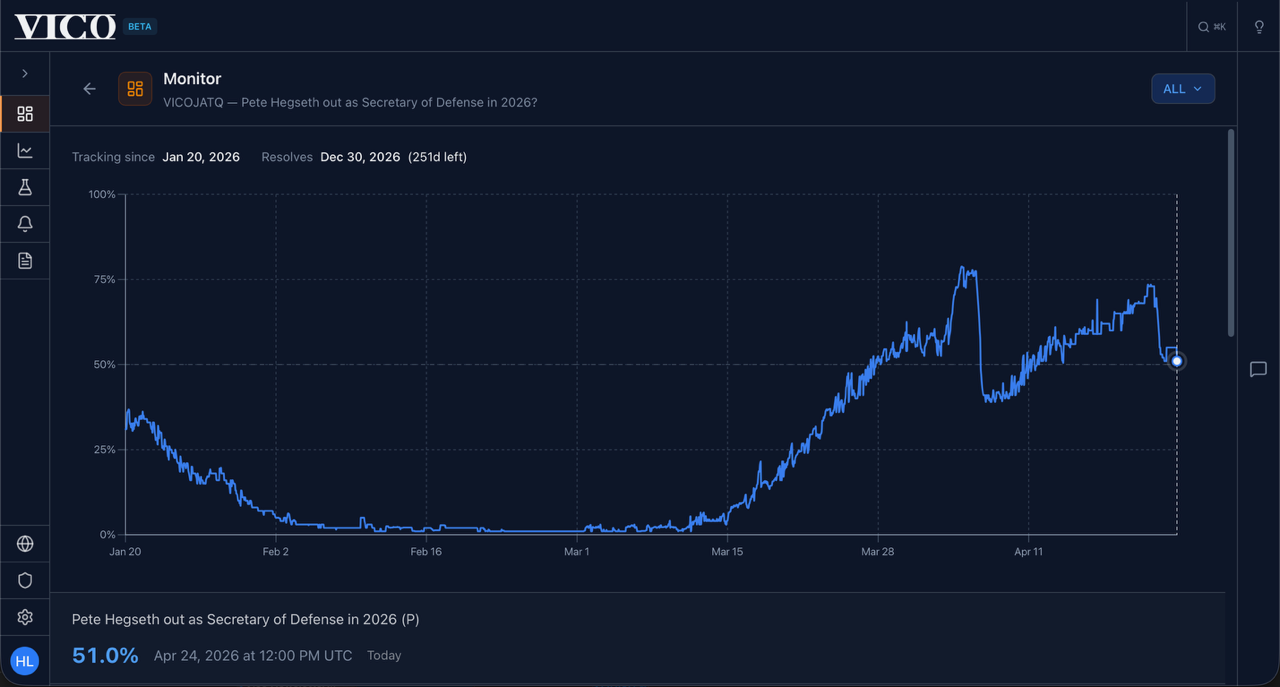The width and height of the screenshot is (1280, 687).
Task: Open the globe sidebar icon
Action: point(25,544)
